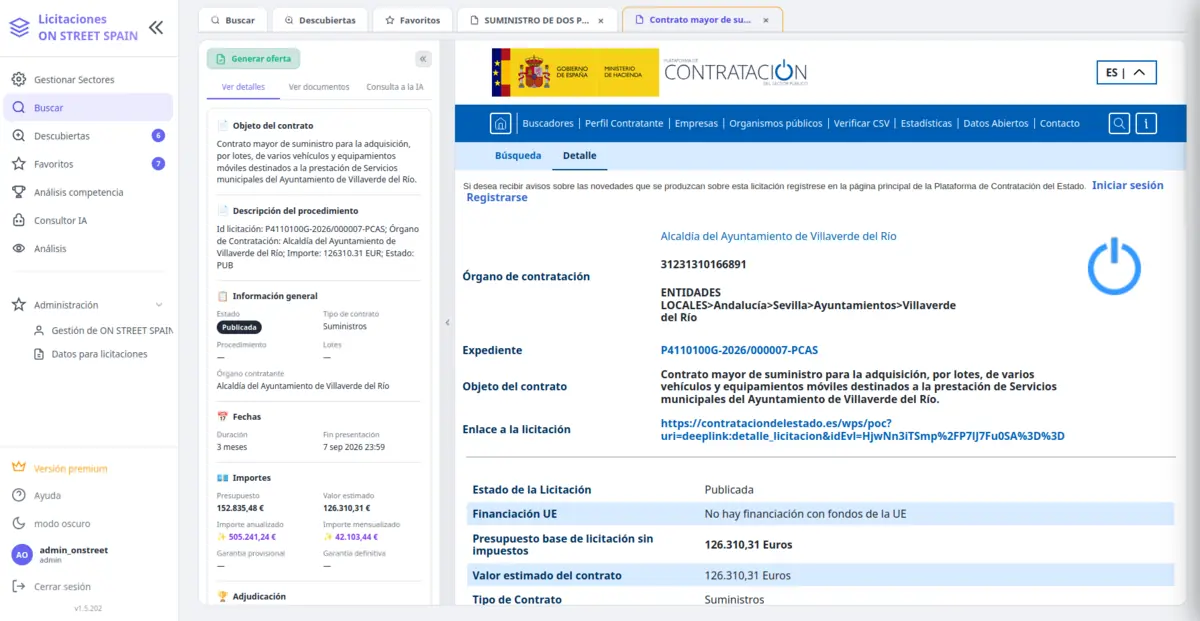Click the home icon in blue navbar

500,123
